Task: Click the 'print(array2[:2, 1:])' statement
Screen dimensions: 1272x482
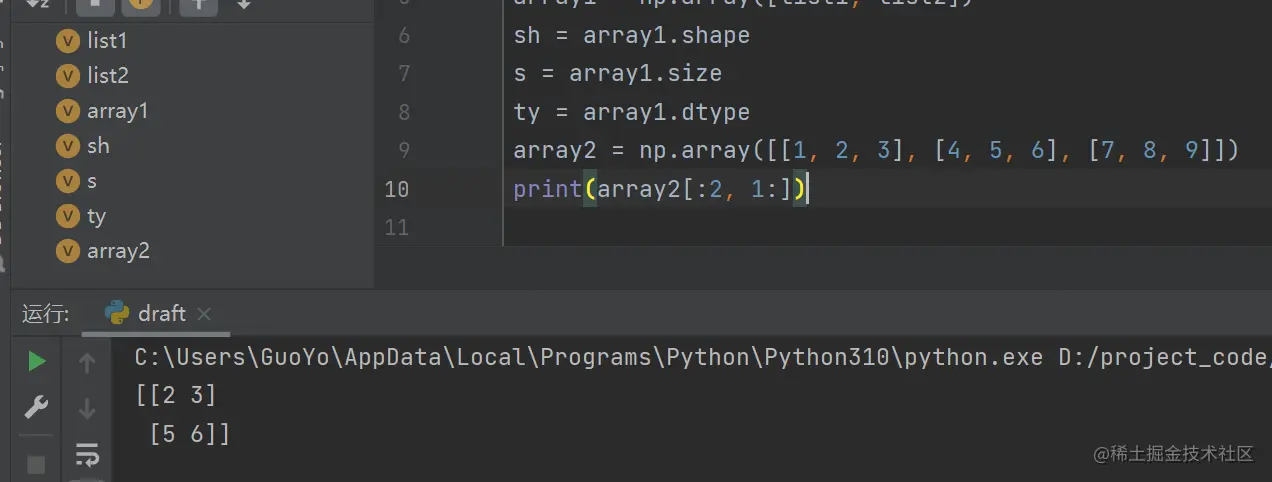Action: [660, 189]
